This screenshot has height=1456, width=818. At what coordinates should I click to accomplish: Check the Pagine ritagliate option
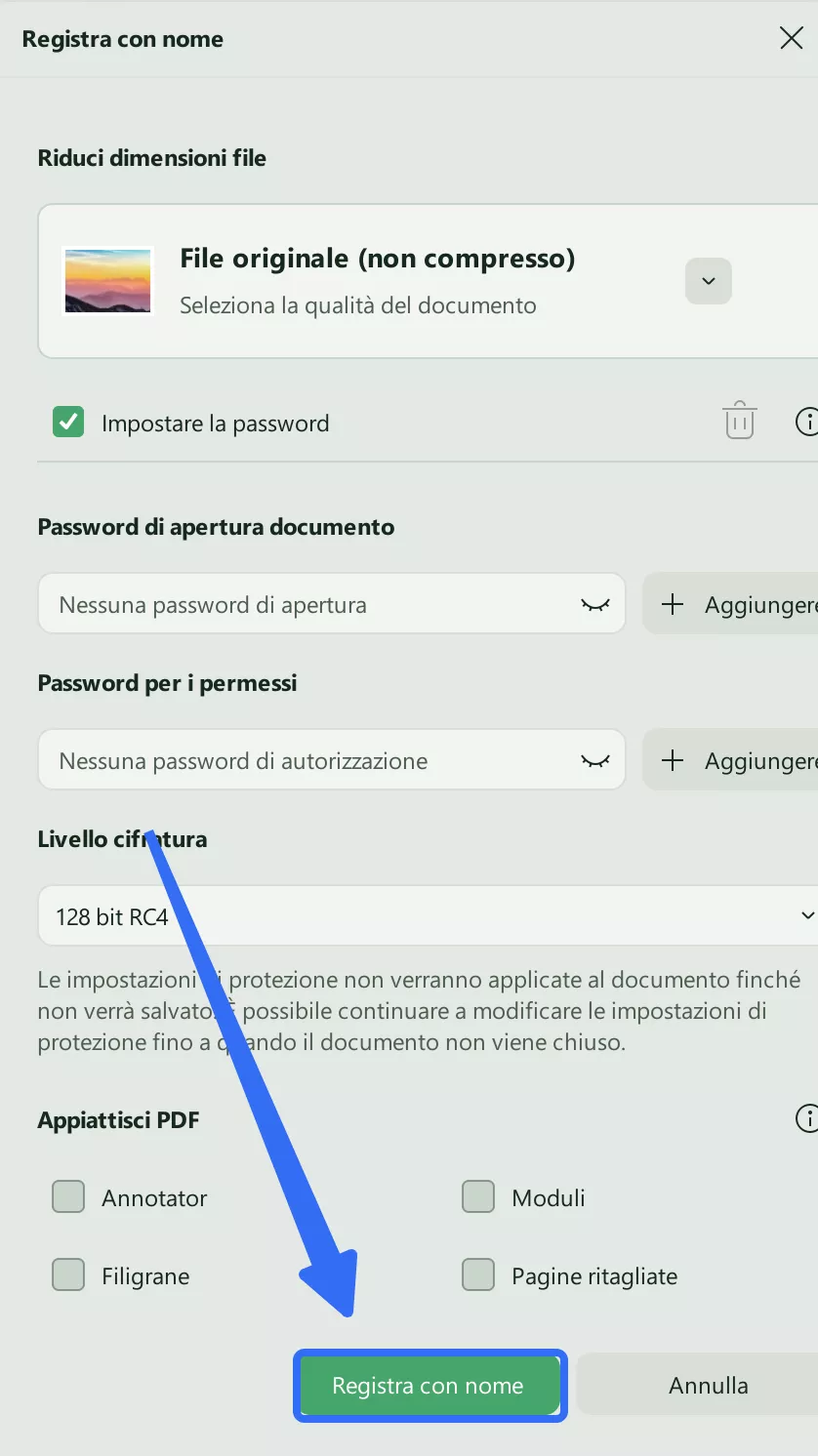tap(477, 1274)
